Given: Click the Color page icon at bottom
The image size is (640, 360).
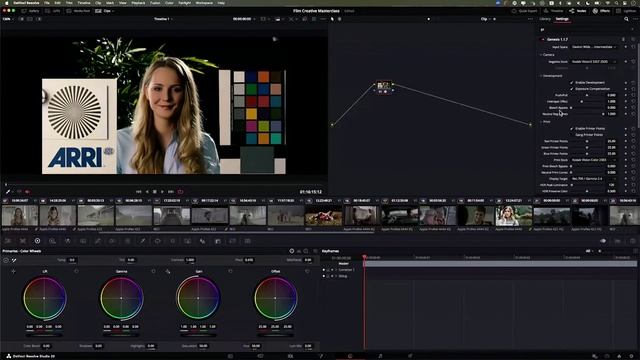Looking at the screenshot, I should (x=350, y=356).
